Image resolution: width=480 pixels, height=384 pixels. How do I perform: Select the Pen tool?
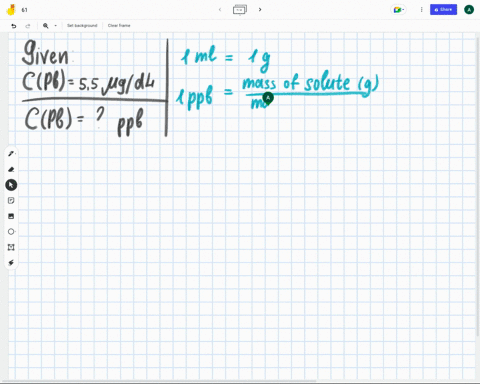tap(11, 154)
